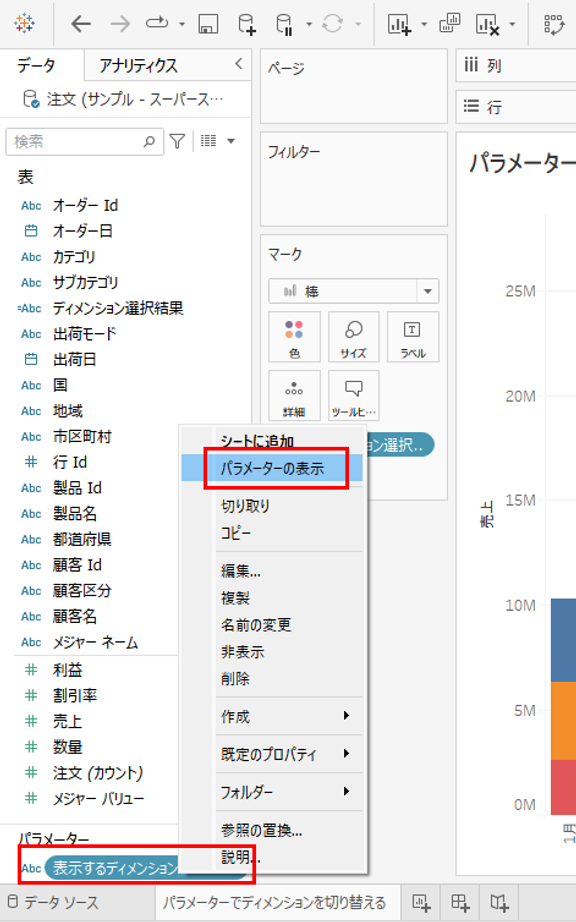Open the サイズ size mark card

(x=353, y=337)
